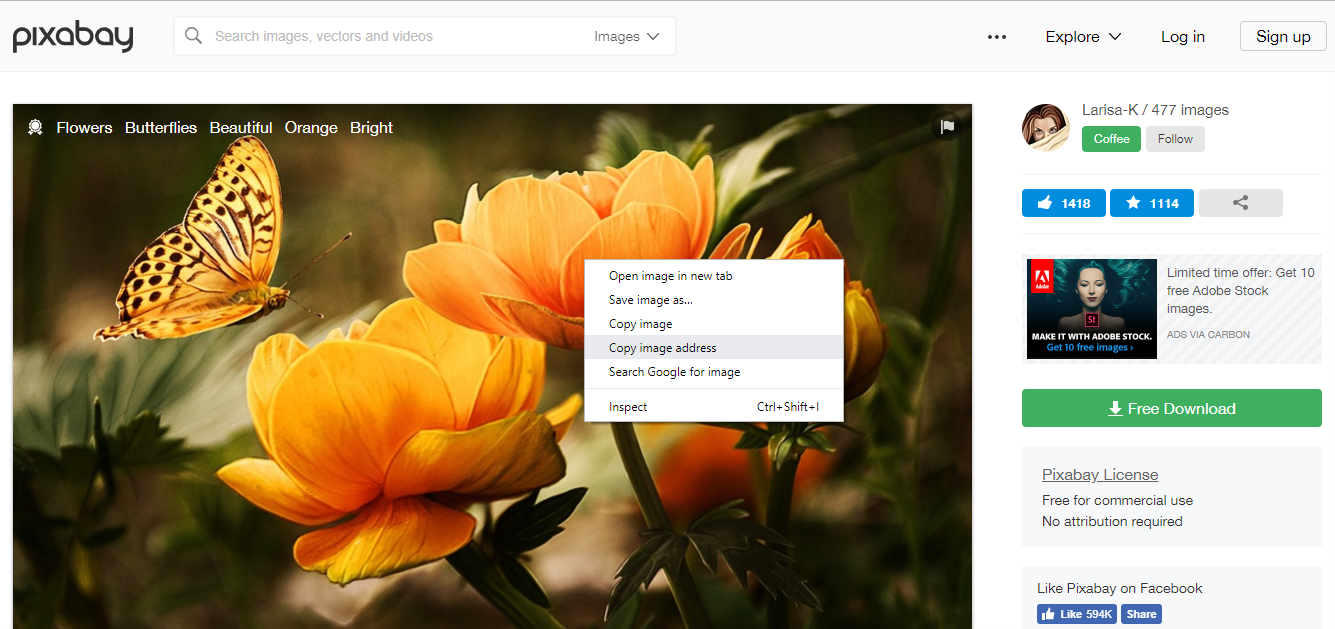The height and width of the screenshot is (629, 1335).
Task: Click the search magnifier icon
Action: [194, 36]
